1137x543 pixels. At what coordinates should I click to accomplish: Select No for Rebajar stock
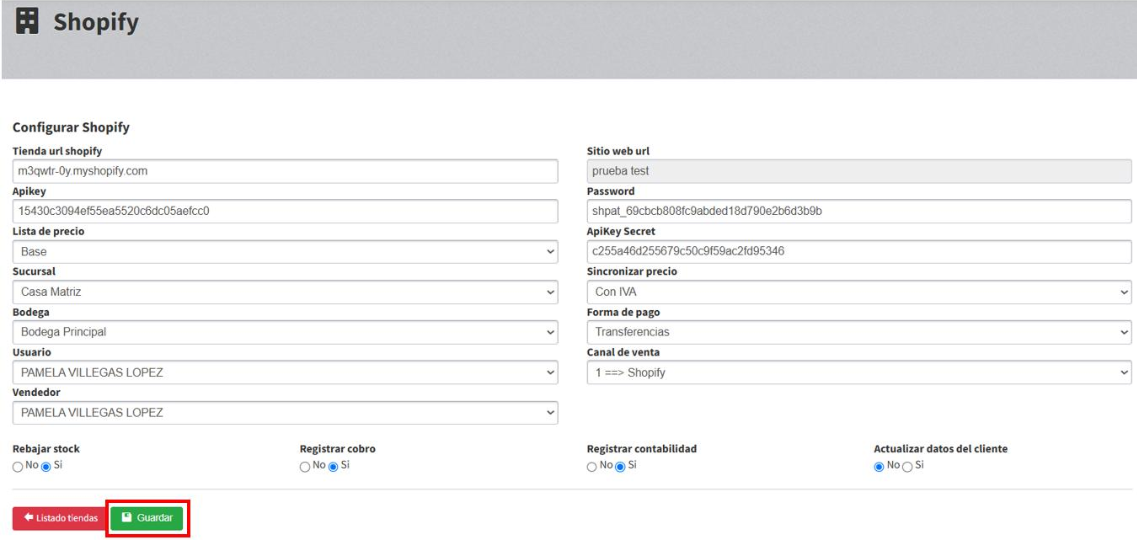[x=17, y=467]
